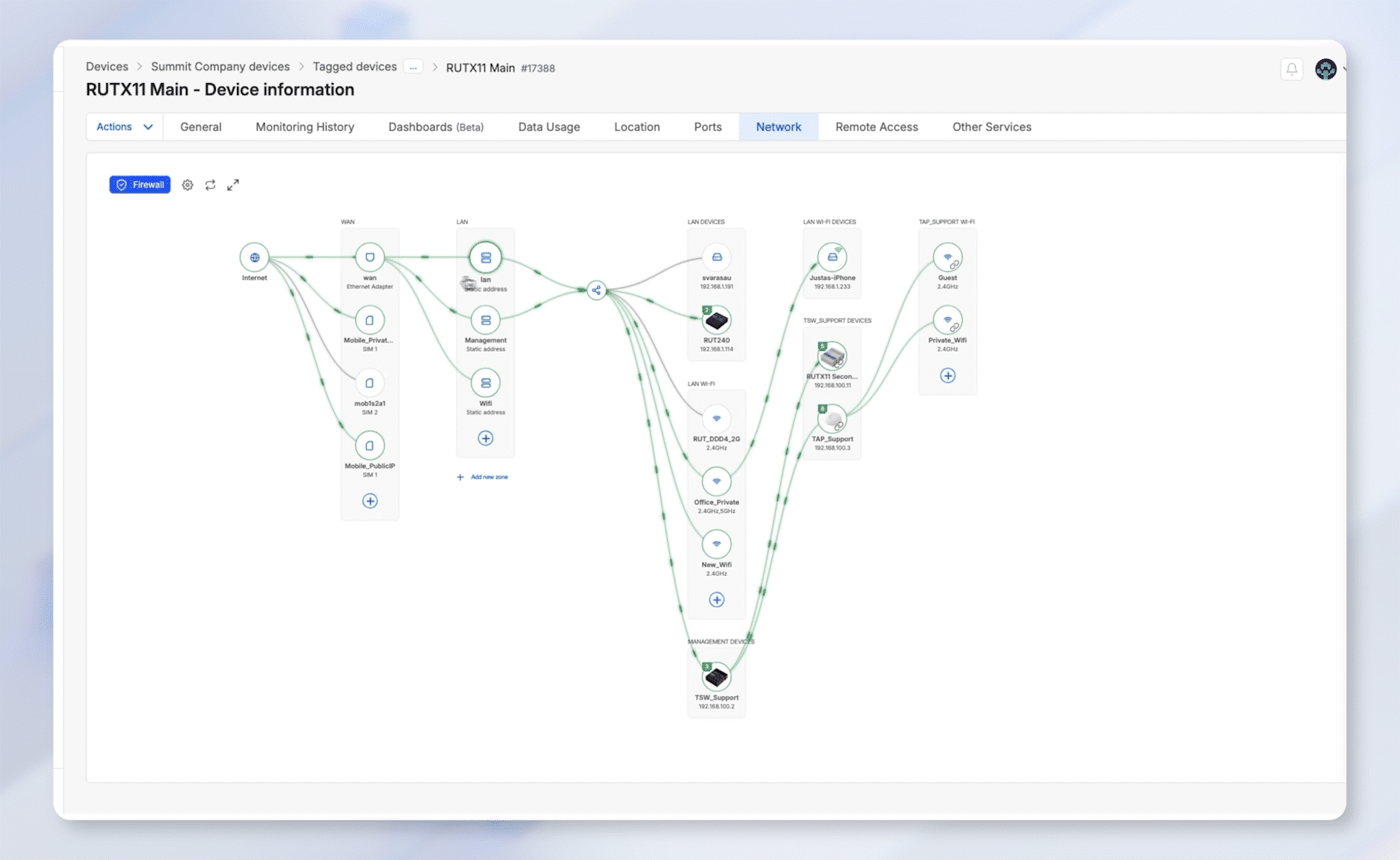Open the user avatar menu
Viewport: 1400px width, 860px height.
[1326, 69]
